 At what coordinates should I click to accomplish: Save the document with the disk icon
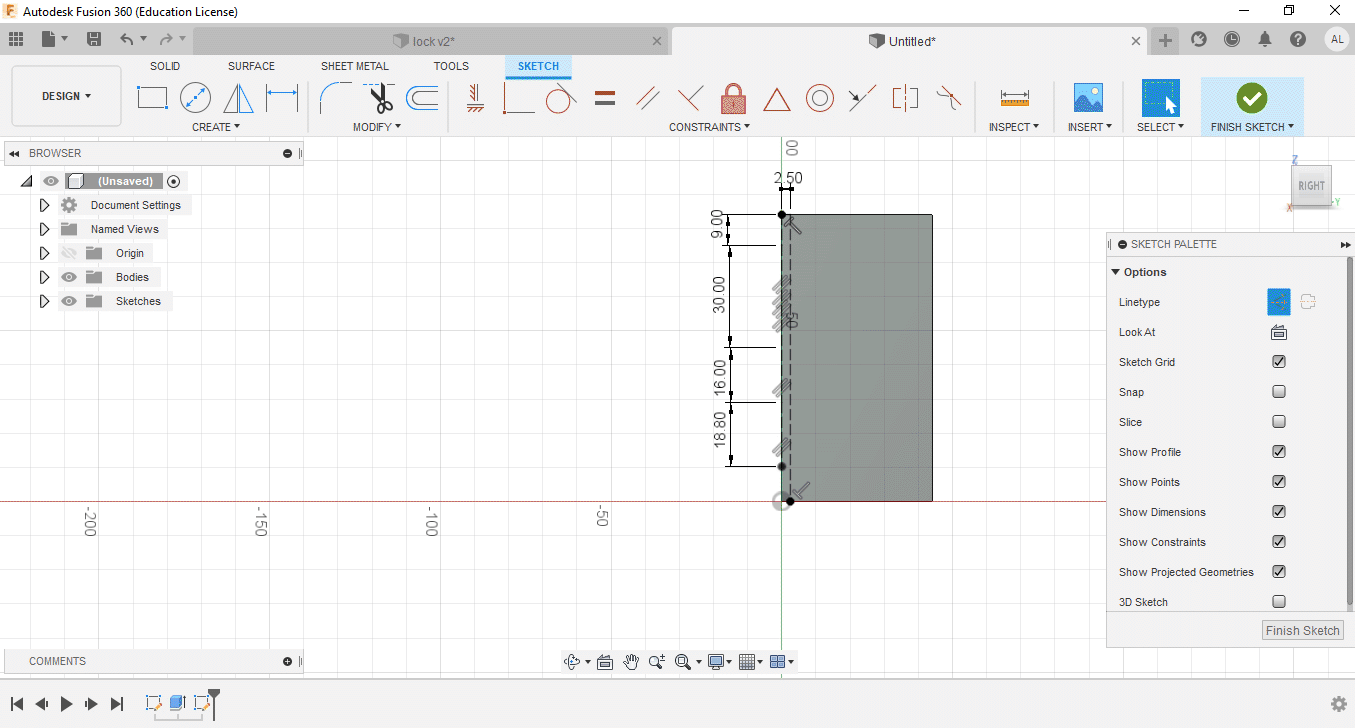[x=94, y=39]
